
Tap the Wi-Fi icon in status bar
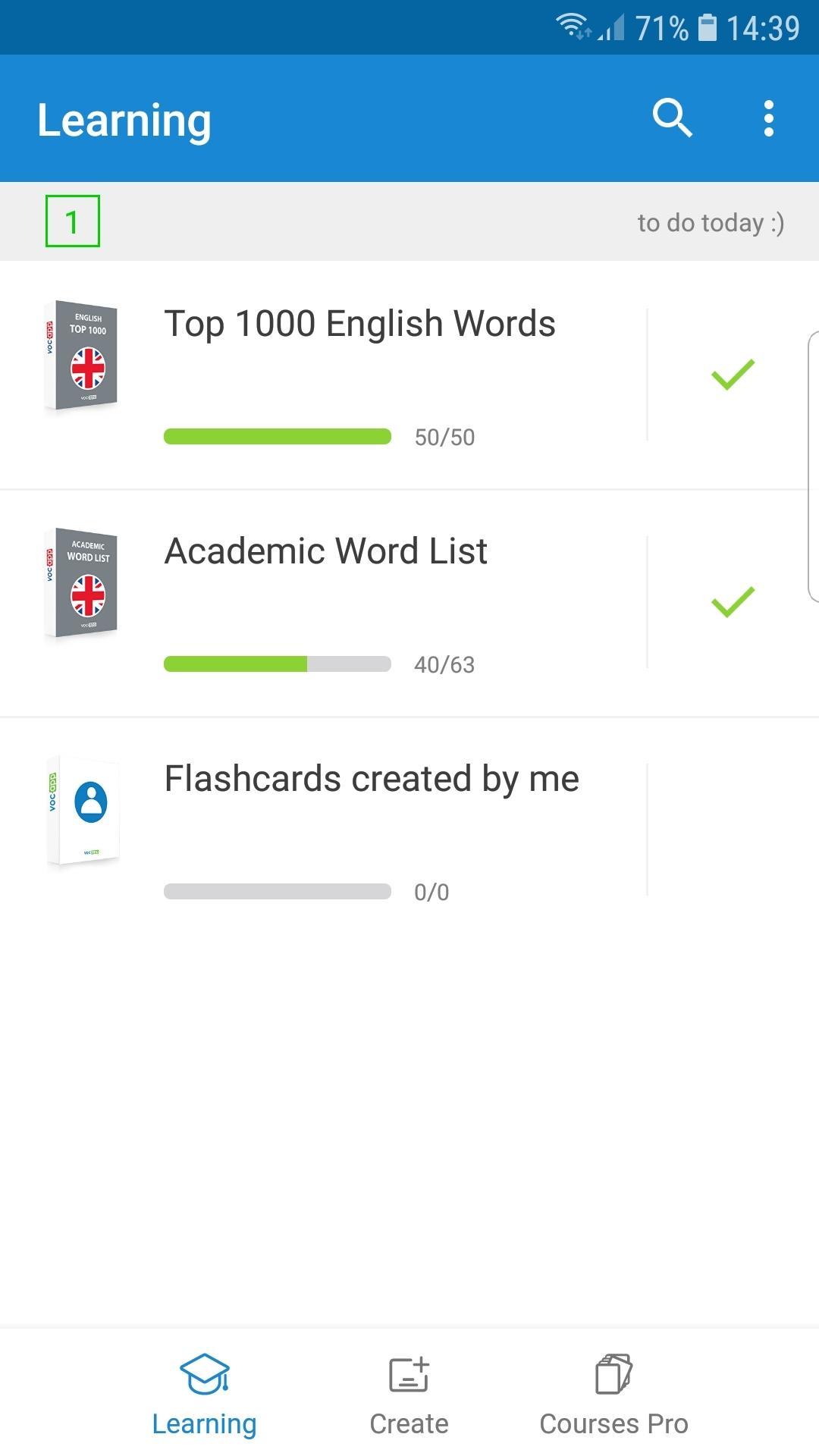pos(573,27)
